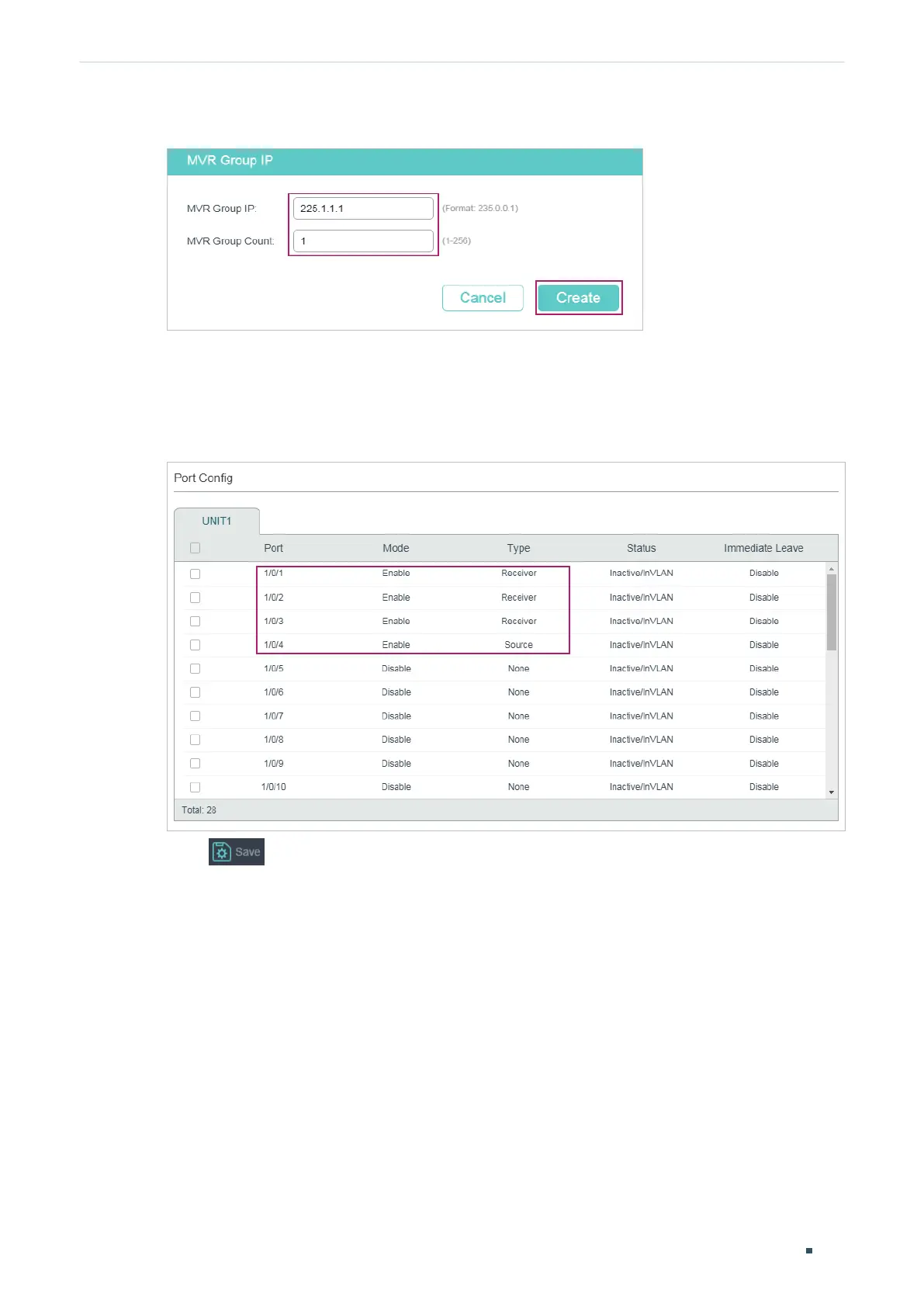
Task: Toggle the select-all checkbox in table header
Action: [x=195, y=548]
